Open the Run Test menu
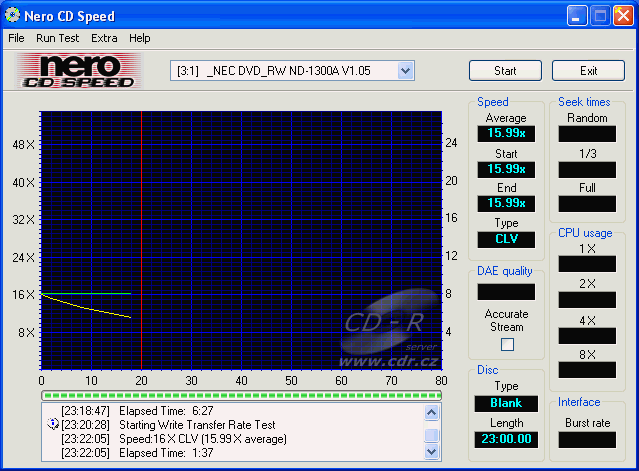 [x=57, y=38]
